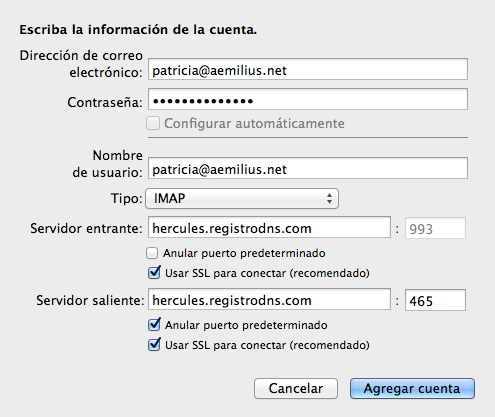495x417 pixels.
Task: Click the up-down arrows on the IMAP selector
Action: [329, 198]
